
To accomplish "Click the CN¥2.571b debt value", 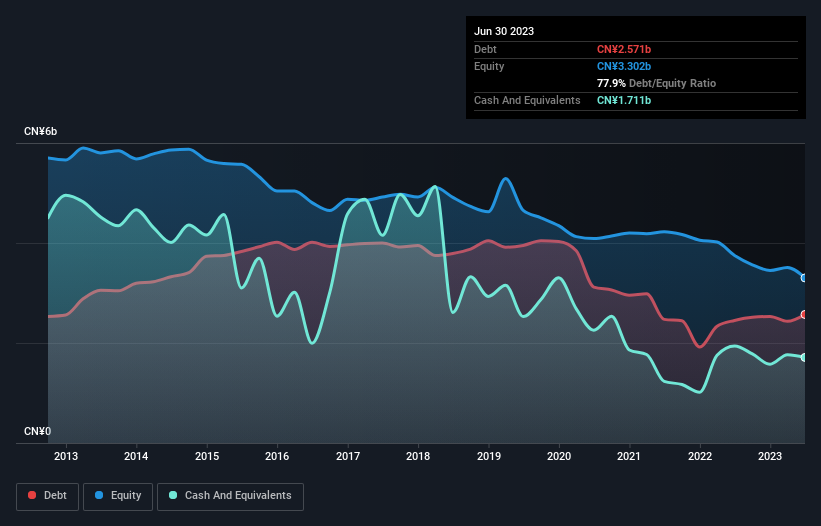I will coord(624,49).
